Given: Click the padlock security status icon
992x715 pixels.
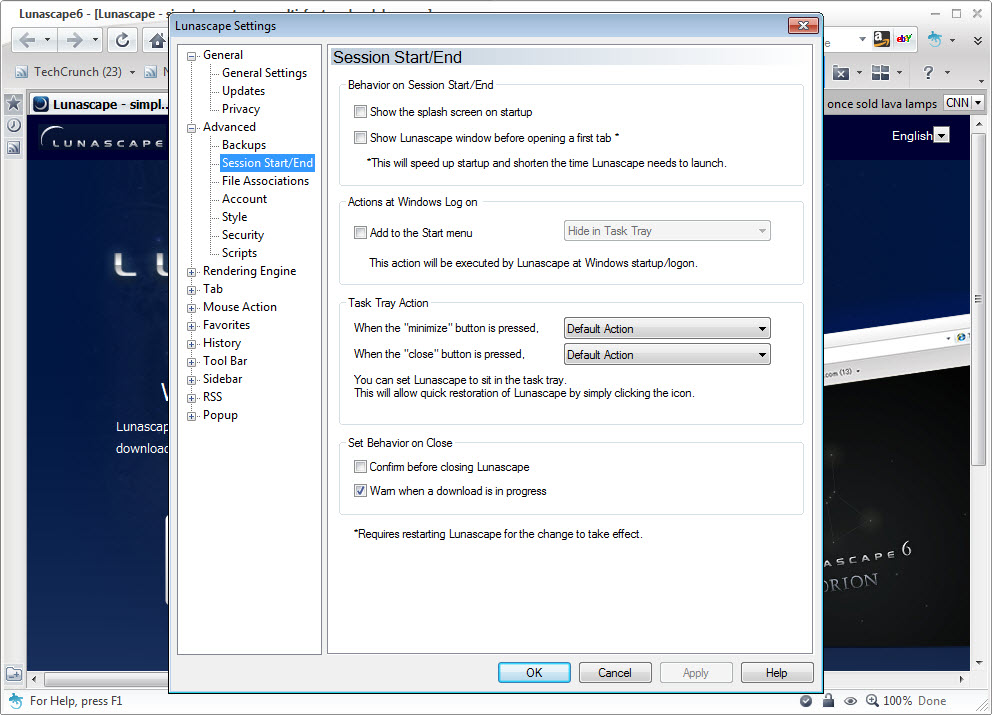Looking at the screenshot, I should tap(828, 700).
